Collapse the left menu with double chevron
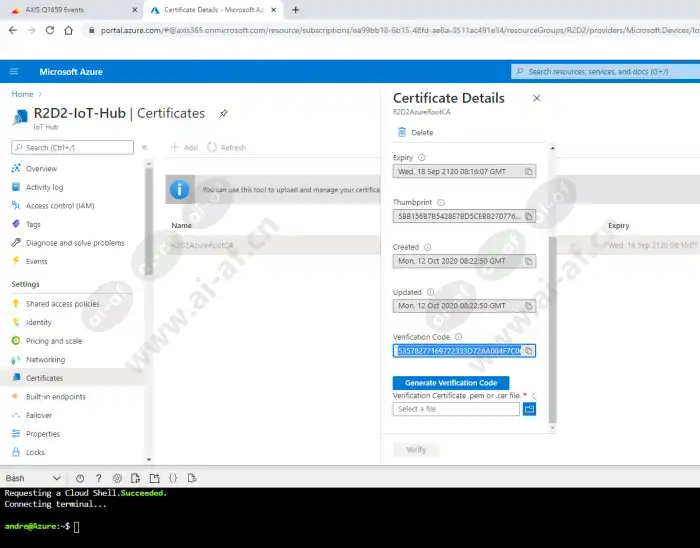This screenshot has height=548, width=700. click(x=144, y=147)
